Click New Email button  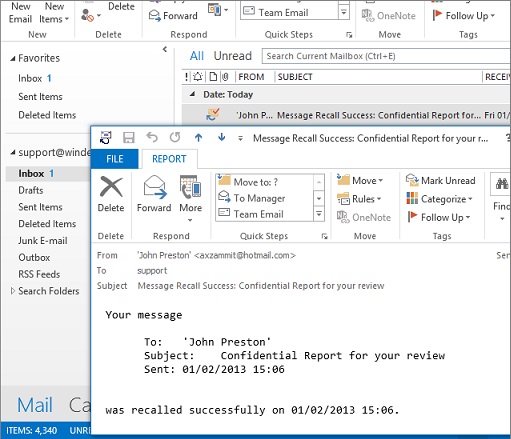20,13
